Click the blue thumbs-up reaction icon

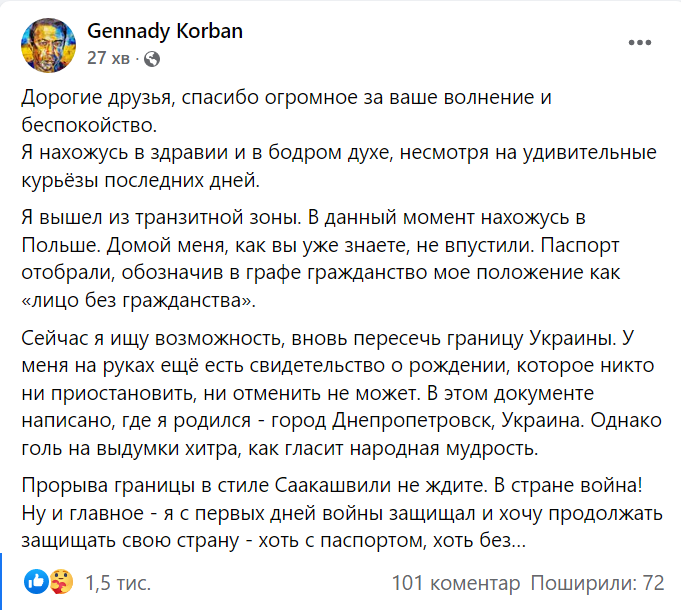coord(35,581)
